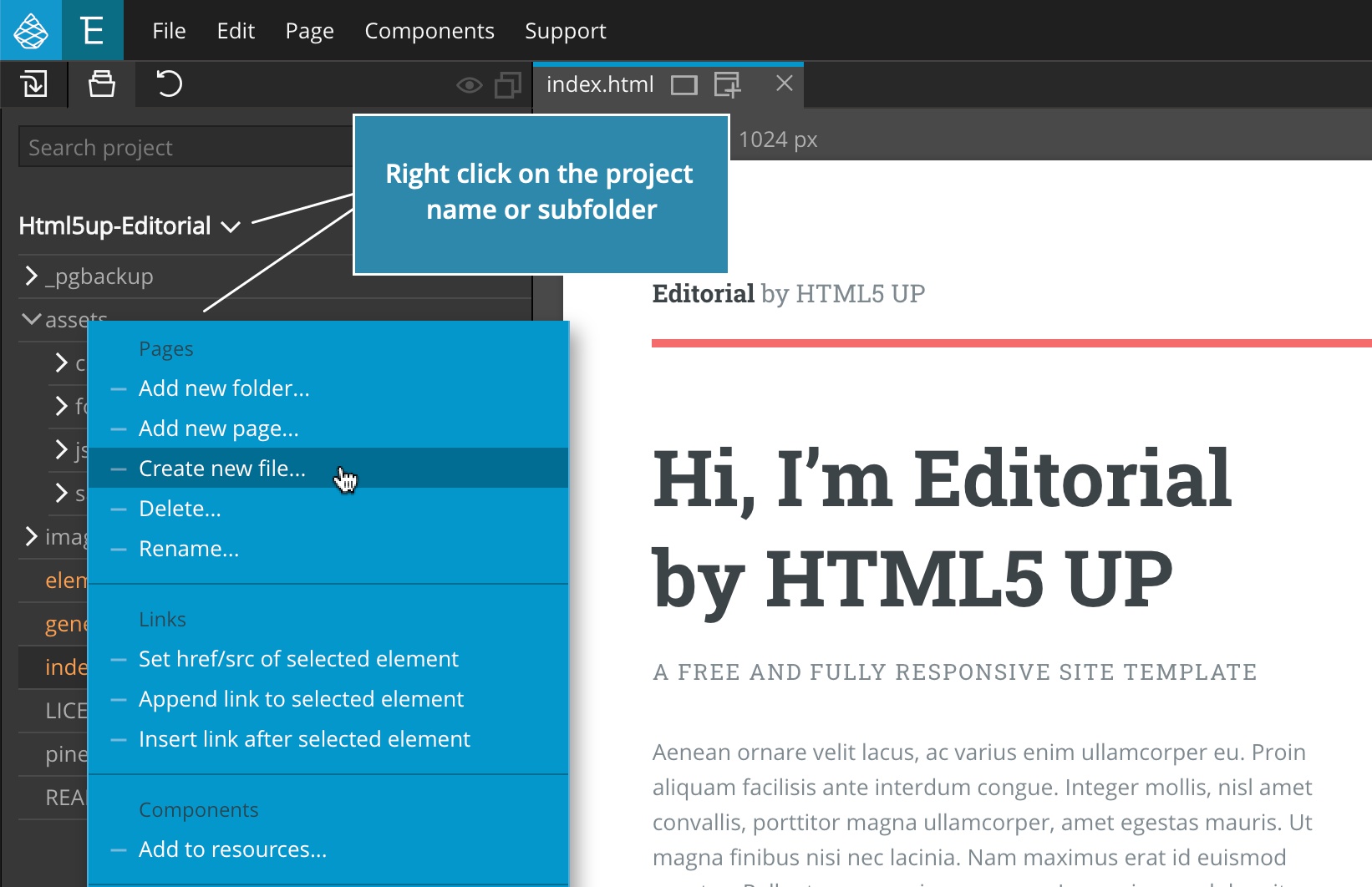
Task: Close the index.html tab
Action: (784, 84)
